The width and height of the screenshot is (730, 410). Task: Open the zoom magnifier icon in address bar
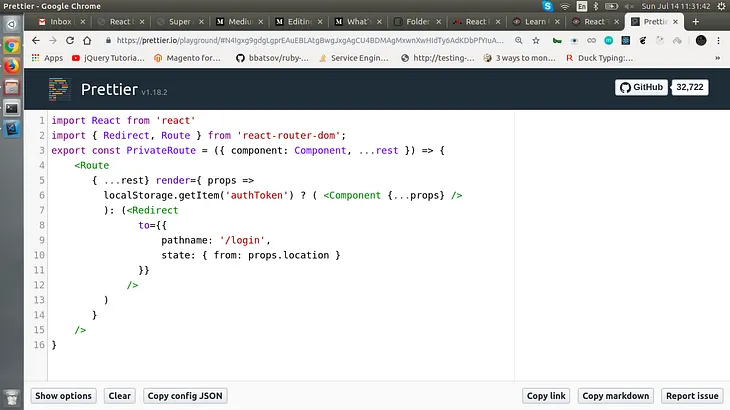[519, 40]
